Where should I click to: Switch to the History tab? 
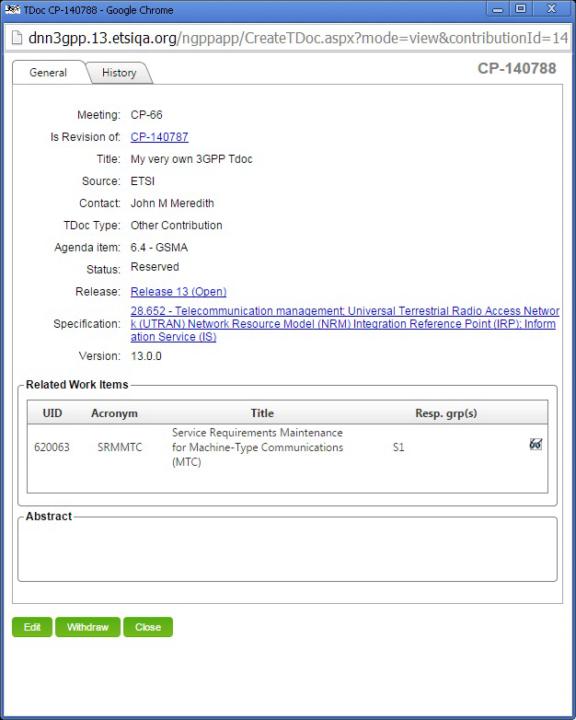click(119, 73)
